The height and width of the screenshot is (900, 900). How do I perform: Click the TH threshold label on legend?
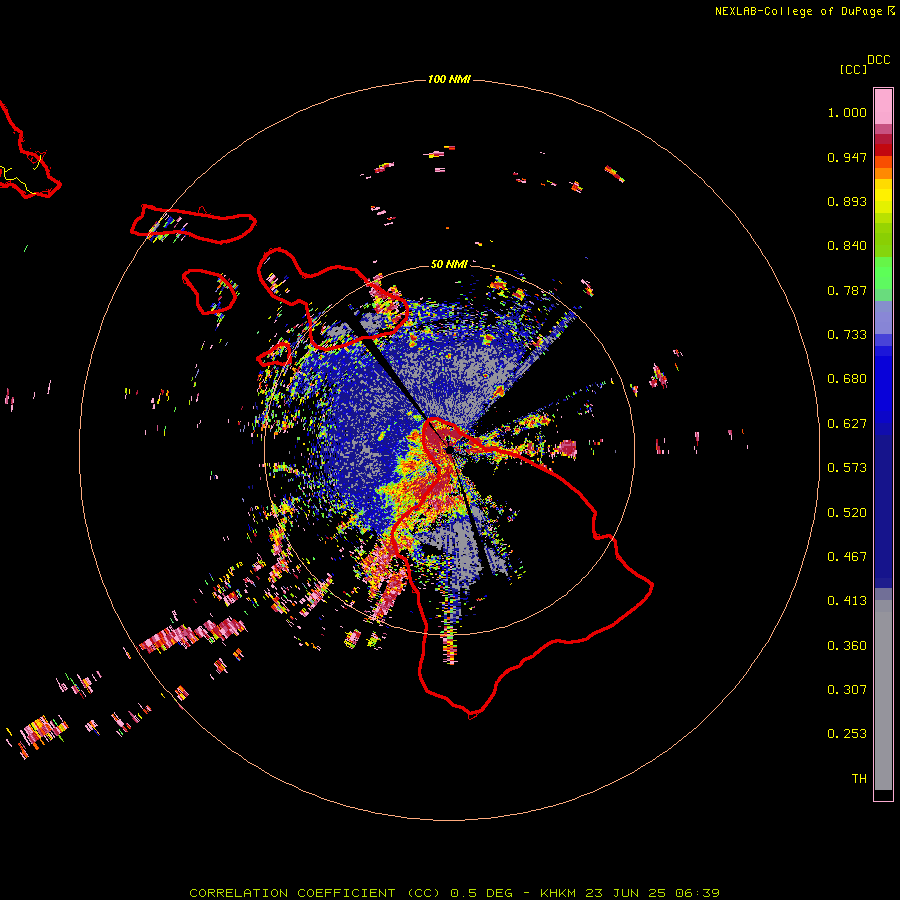859,779
